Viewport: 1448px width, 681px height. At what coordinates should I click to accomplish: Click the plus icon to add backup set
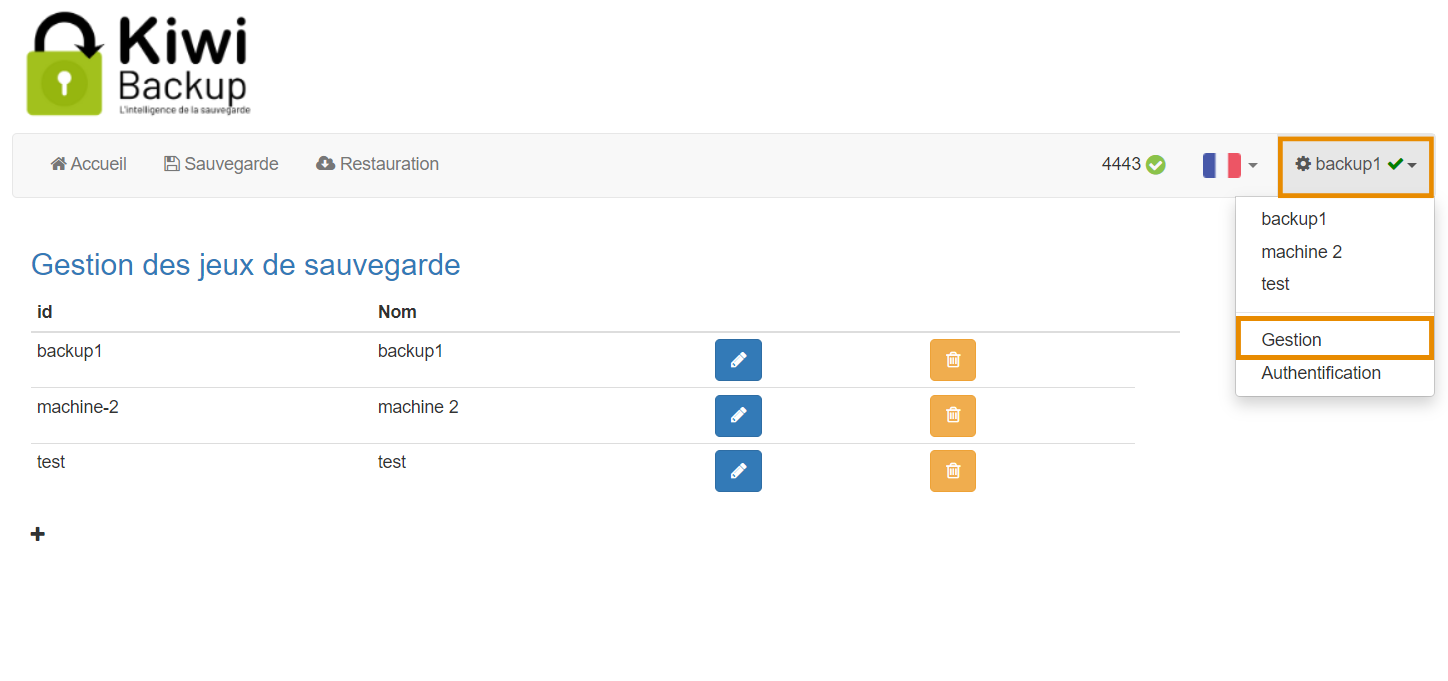[38, 534]
